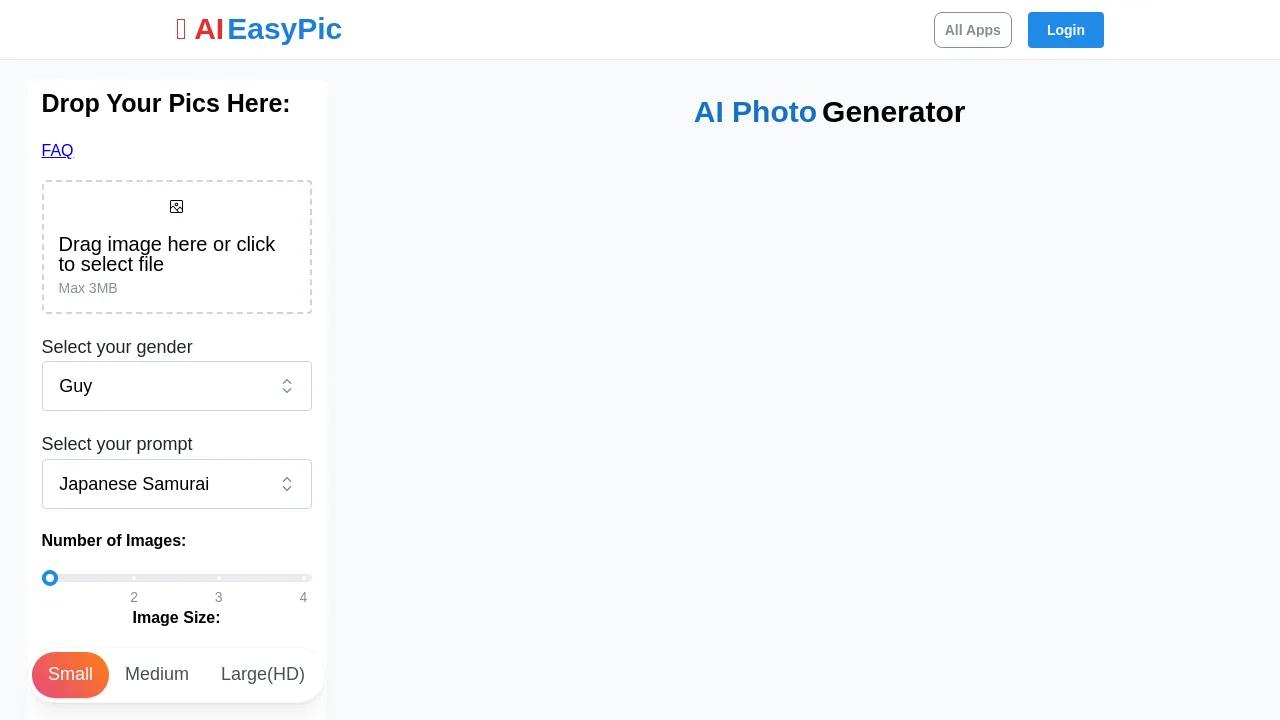Open the FAQ link
The height and width of the screenshot is (720, 1280).
pos(57,151)
